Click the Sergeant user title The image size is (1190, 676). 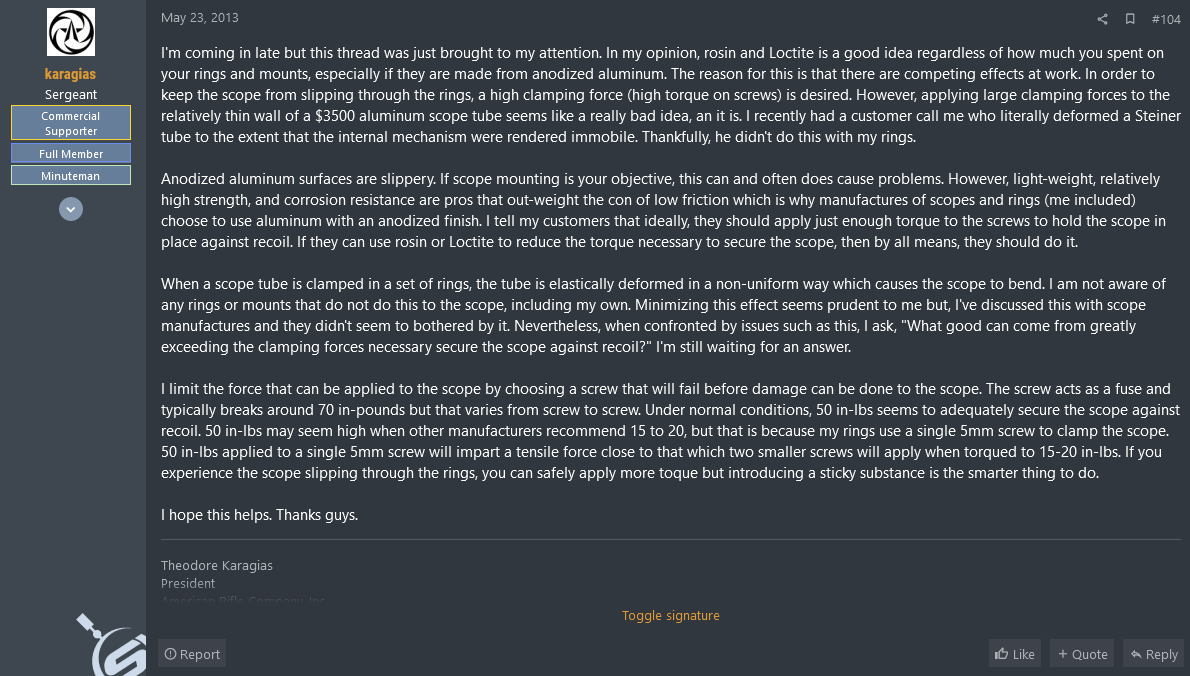pos(71,94)
